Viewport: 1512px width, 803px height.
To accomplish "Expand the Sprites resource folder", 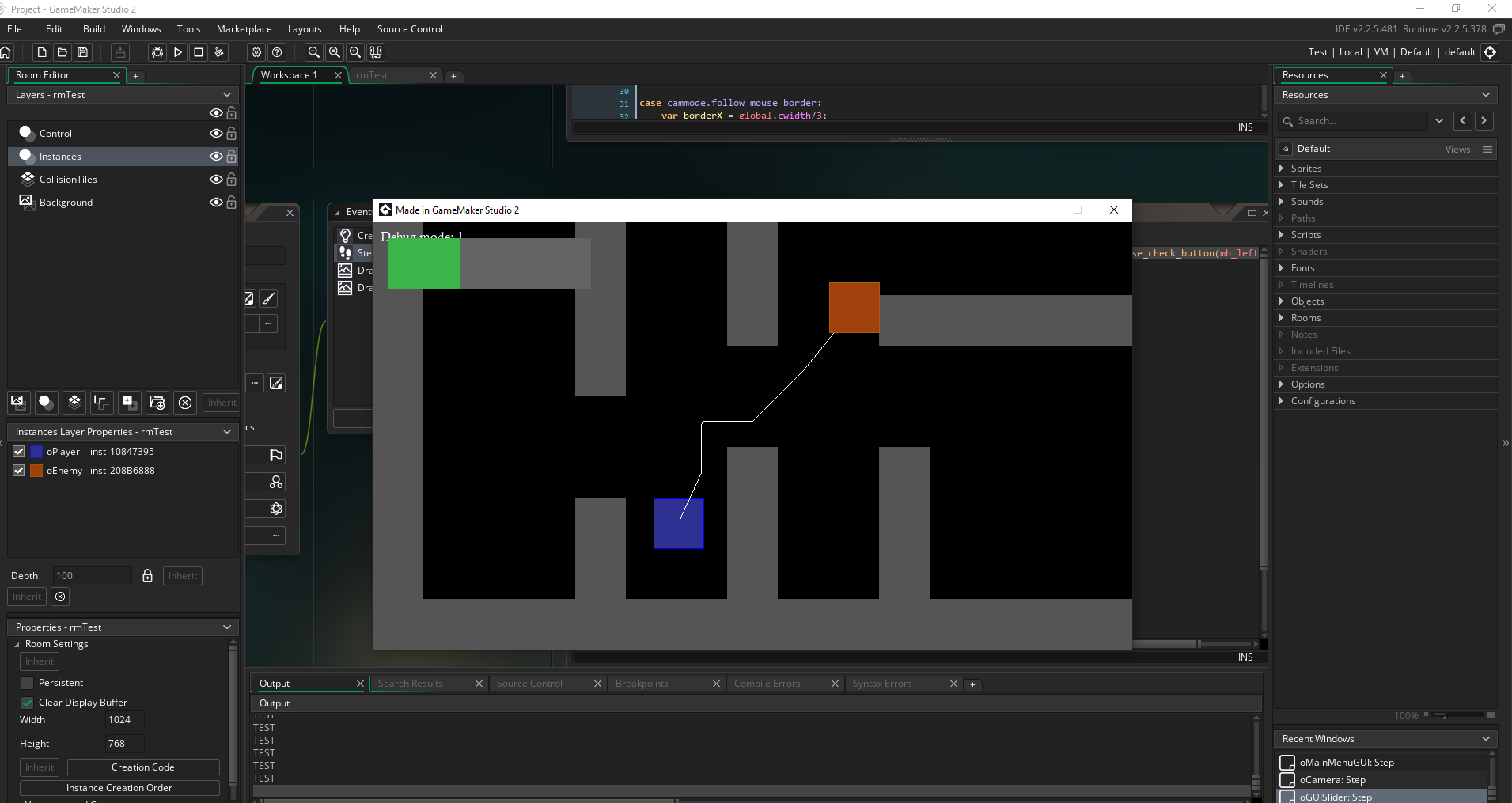I will (x=1282, y=169).
